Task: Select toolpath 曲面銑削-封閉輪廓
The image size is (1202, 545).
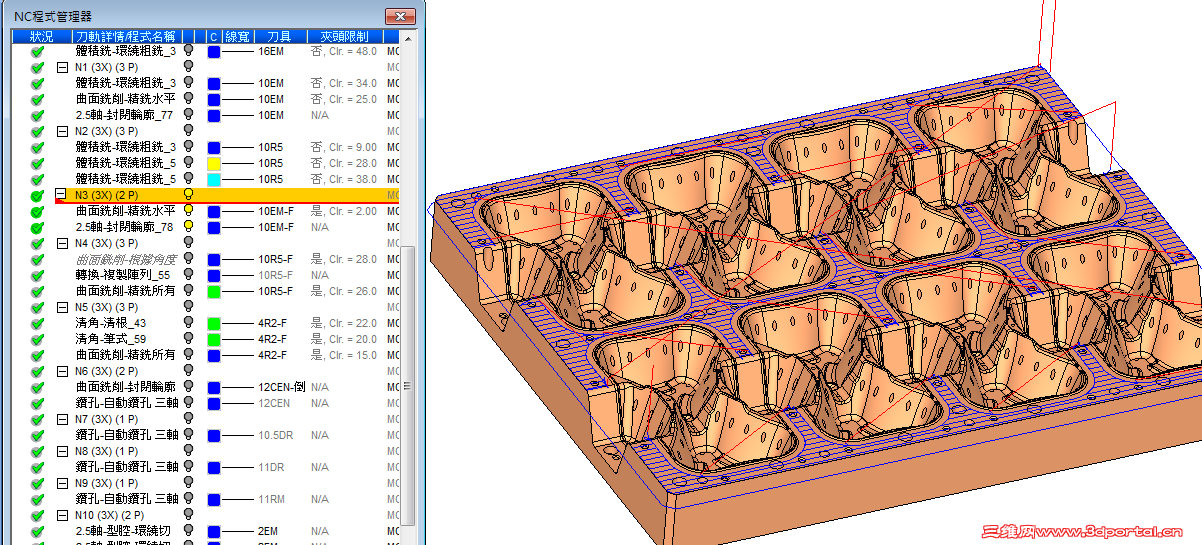Action: pos(125,387)
